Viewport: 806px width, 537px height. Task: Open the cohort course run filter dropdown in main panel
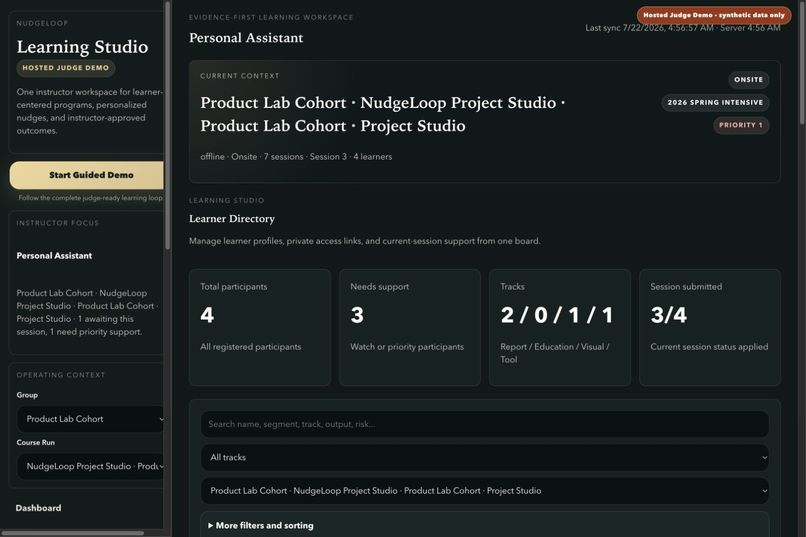coord(485,491)
